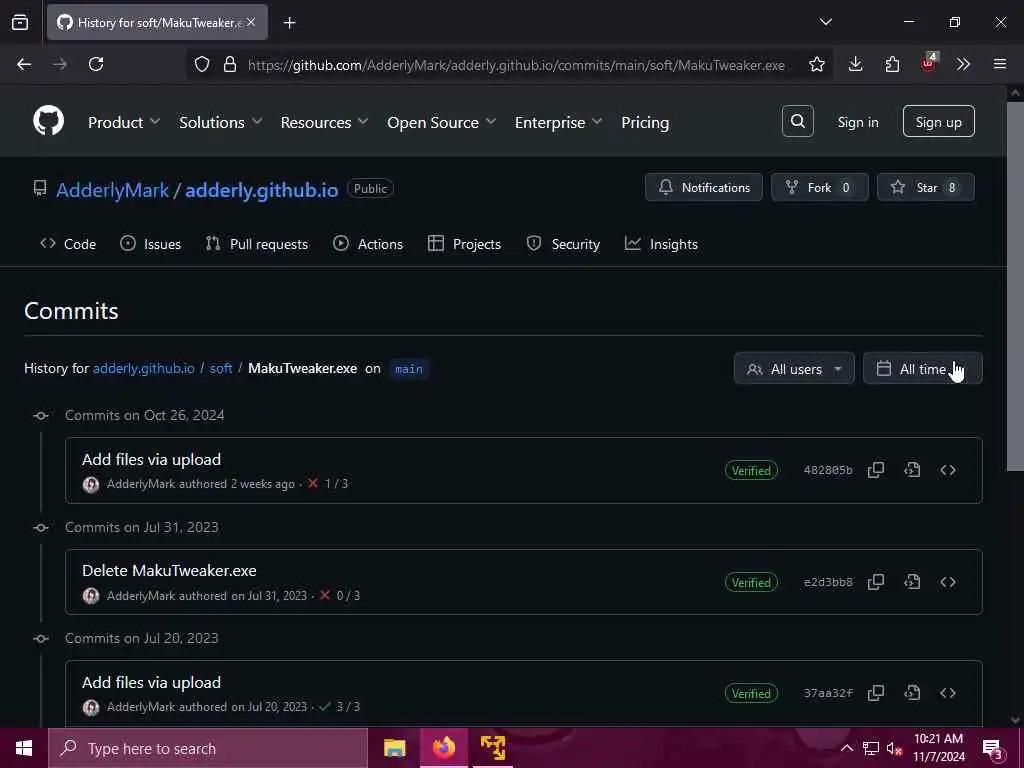Screen dimensions: 1024x768
Task: Expand the Solutions menu
Action: 221,122
